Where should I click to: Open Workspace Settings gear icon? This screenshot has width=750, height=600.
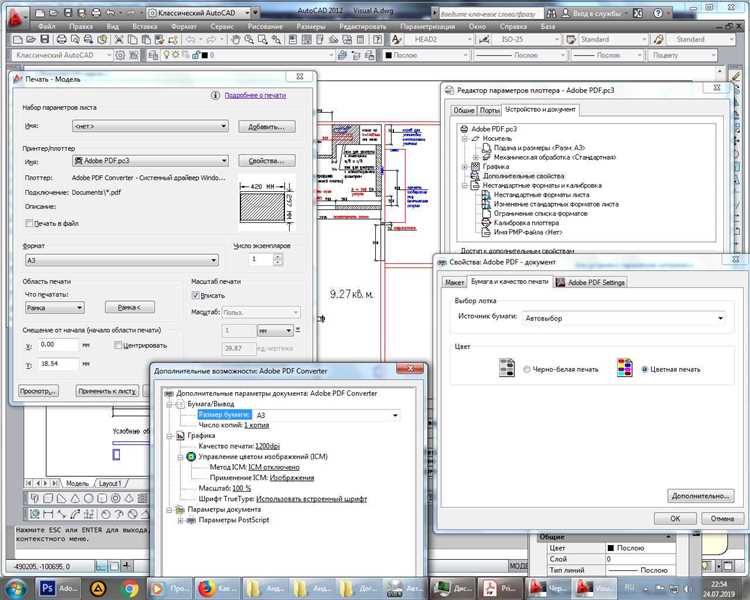(120, 56)
